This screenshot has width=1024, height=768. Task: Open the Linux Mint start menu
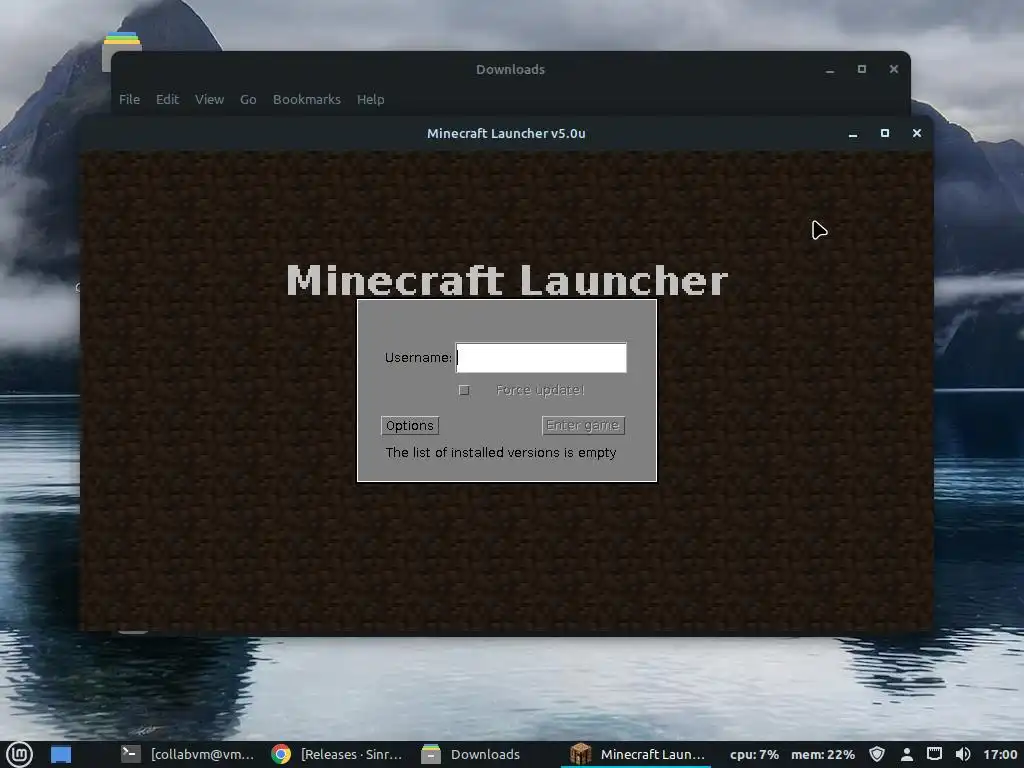click(20, 754)
